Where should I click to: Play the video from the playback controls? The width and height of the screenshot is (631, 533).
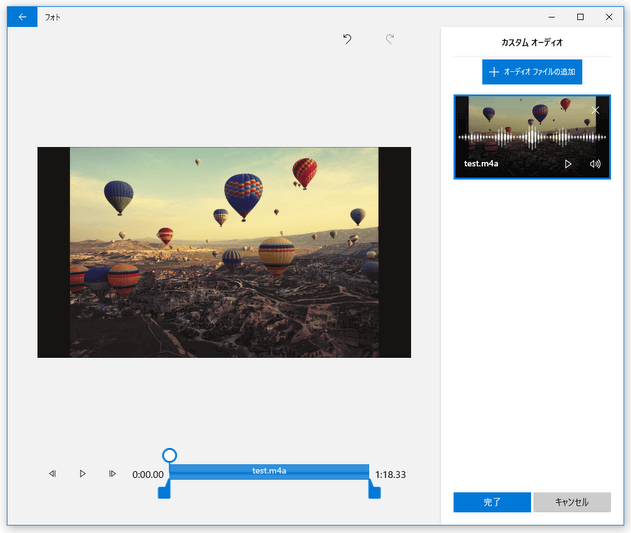[x=83, y=474]
